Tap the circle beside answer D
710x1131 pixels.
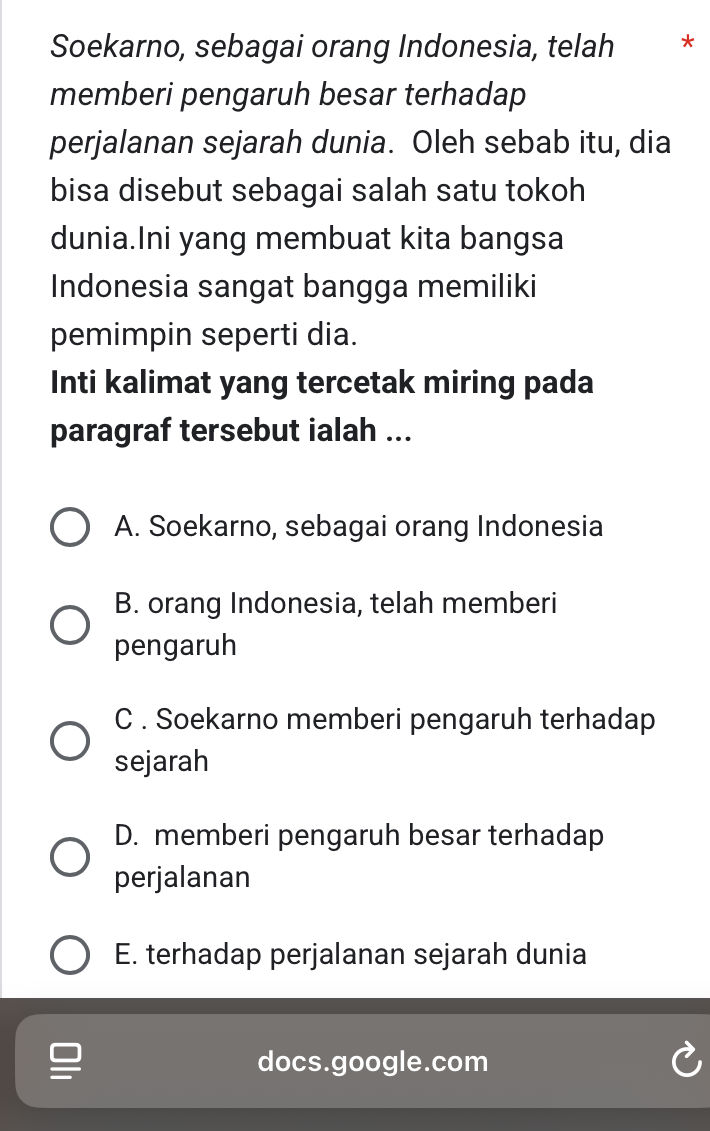[x=69, y=856]
